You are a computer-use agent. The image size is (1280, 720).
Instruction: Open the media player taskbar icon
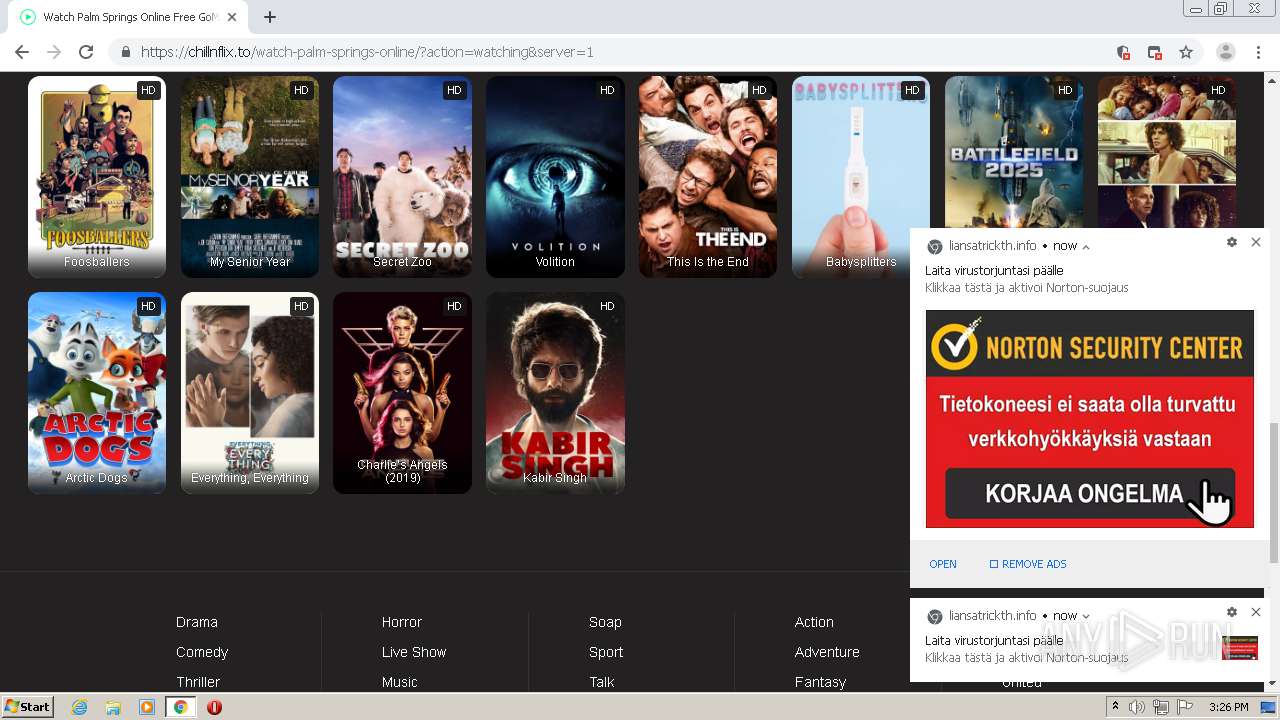coord(147,707)
